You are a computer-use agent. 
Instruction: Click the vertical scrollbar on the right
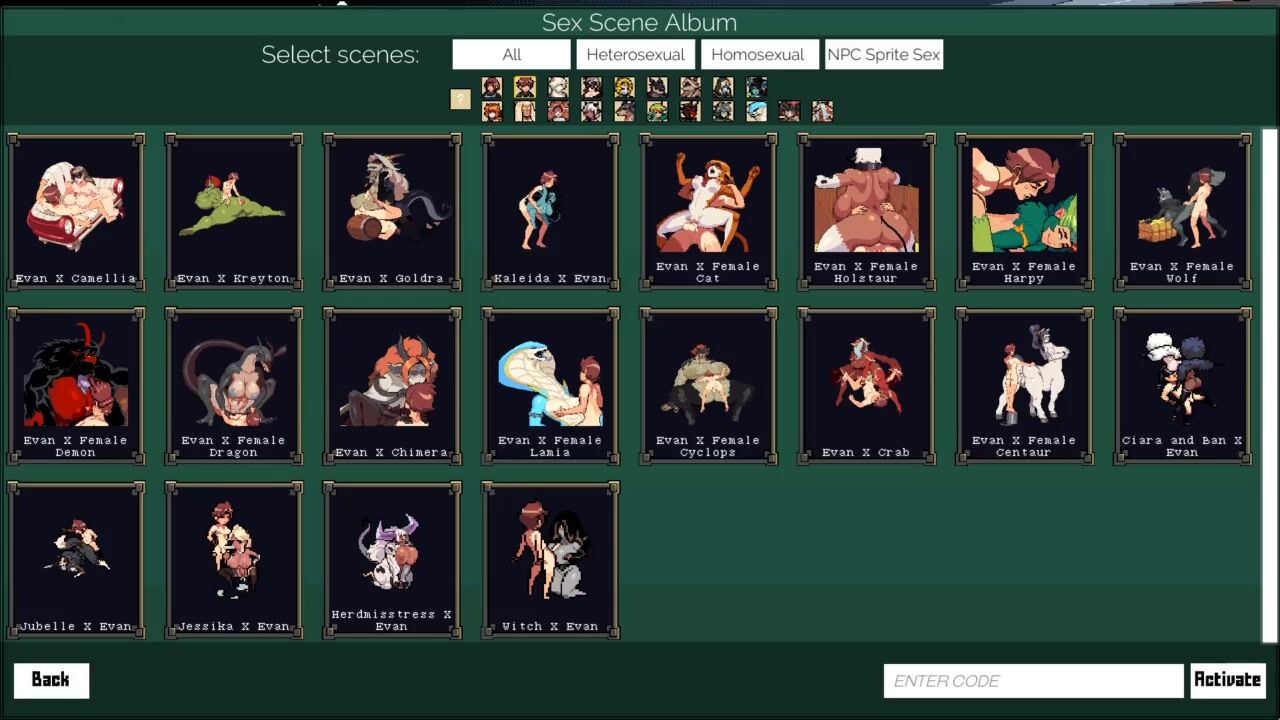[x=1269, y=385]
